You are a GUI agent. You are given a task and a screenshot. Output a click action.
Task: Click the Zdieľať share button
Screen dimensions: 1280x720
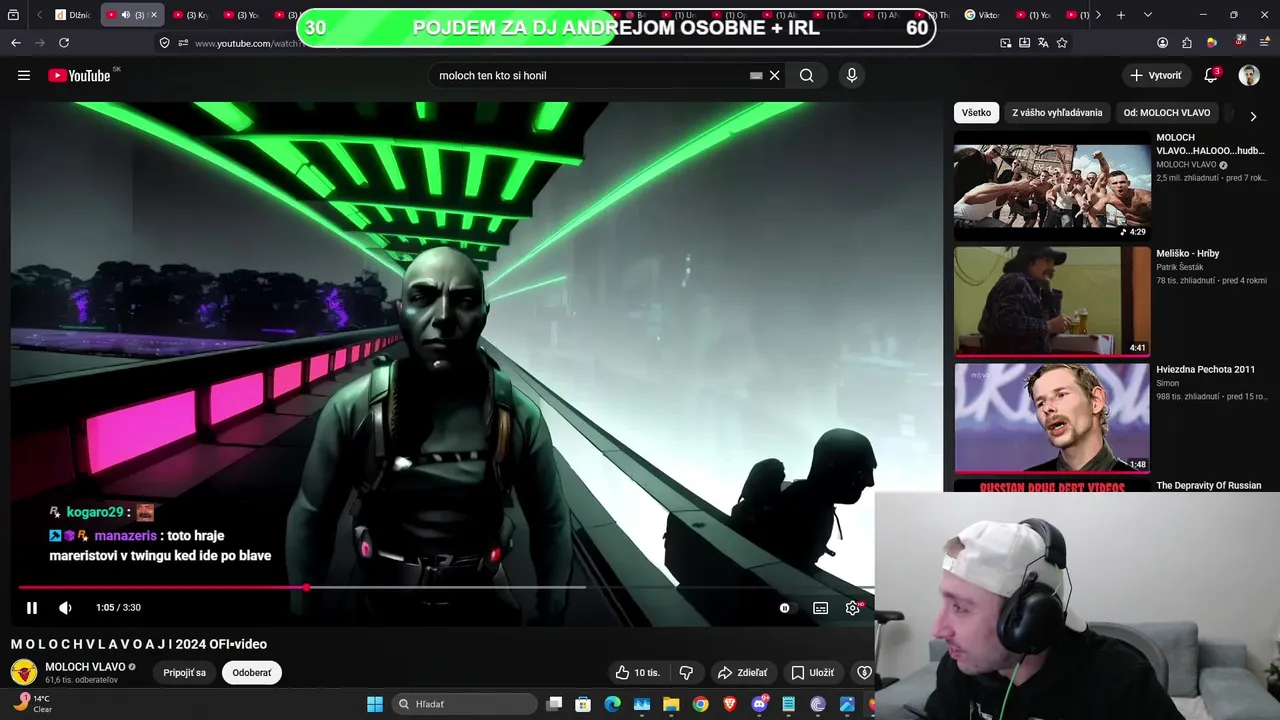(x=743, y=673)
